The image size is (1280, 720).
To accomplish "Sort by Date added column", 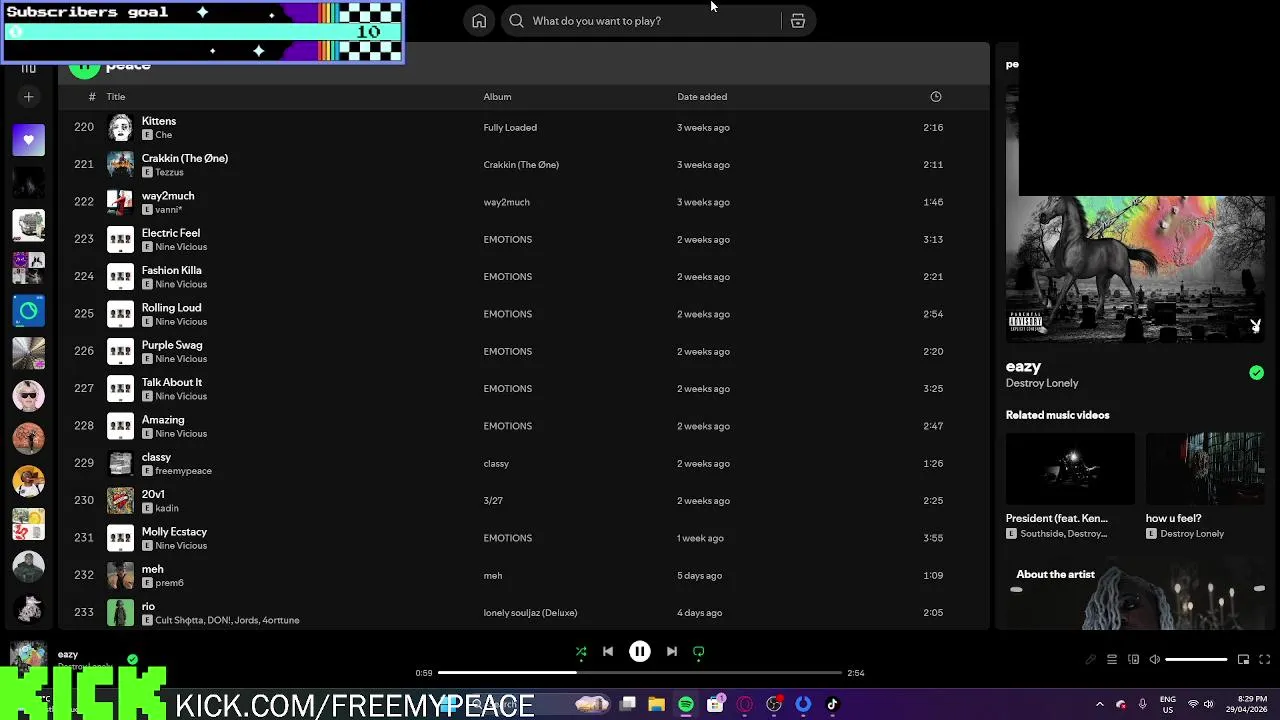I will [x=702, y=97].
